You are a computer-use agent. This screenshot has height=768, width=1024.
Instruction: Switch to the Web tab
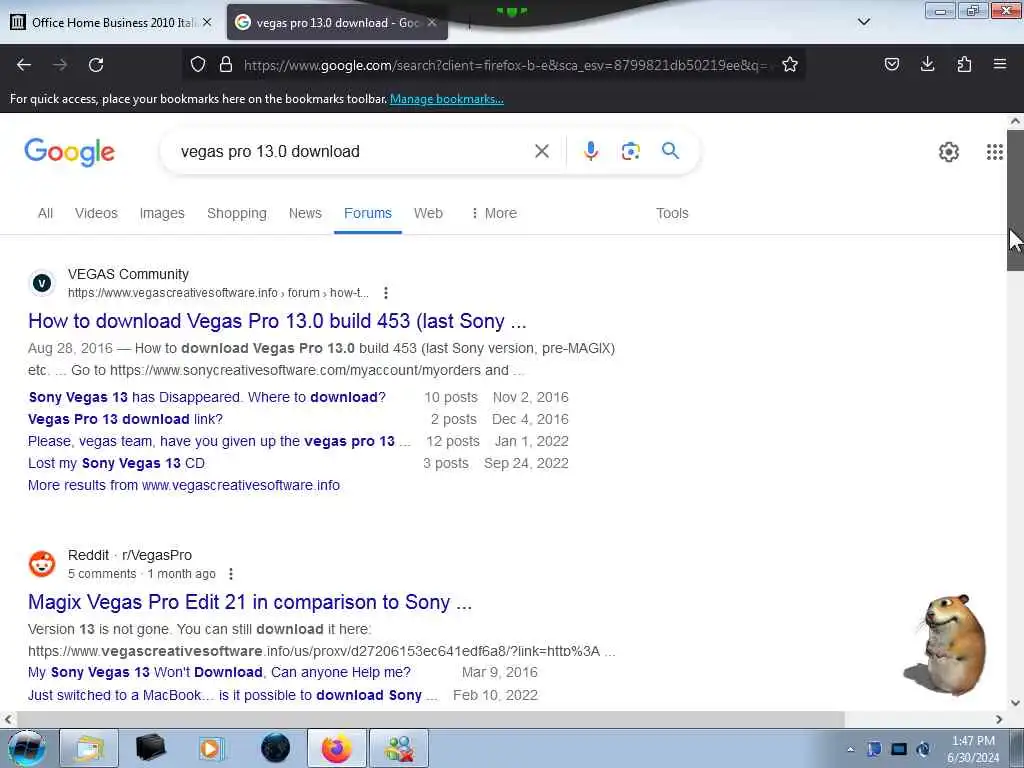click(428, 214)
